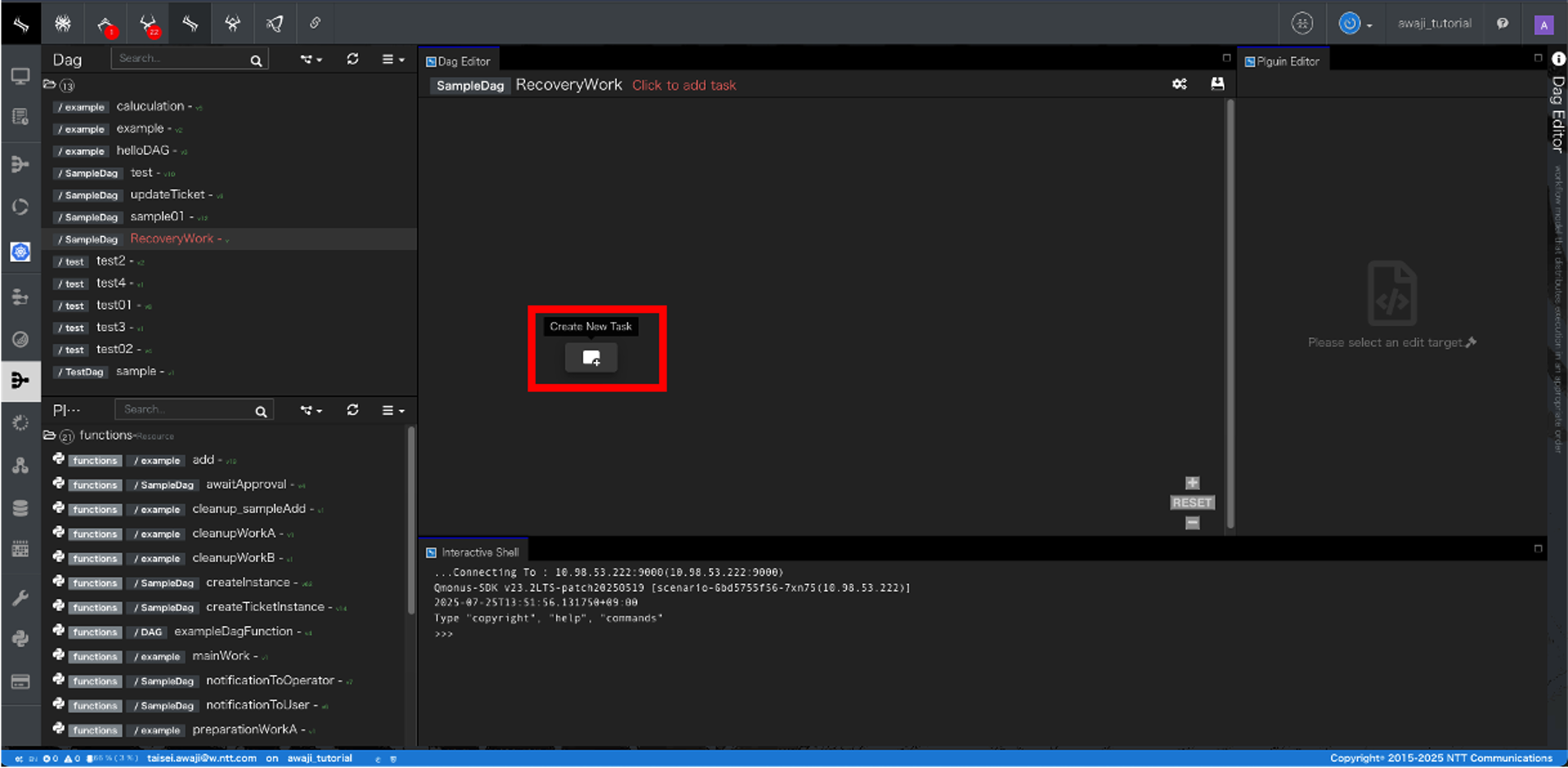Click the Python icon in left sidebar
The width and height of the screenshot is (1568, 768).
coord(20,638)
